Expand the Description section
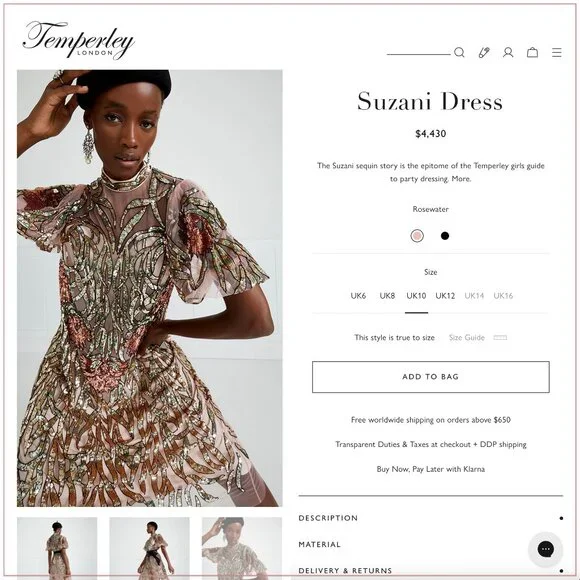Viewport: 580px width, 580px height. click(x=431, y=518)
